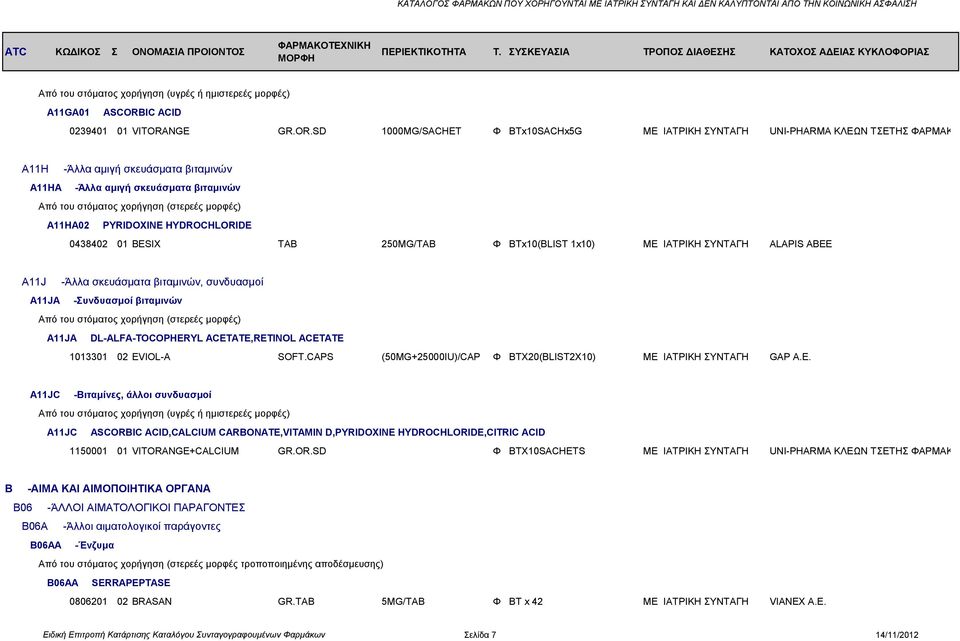Select the A11J group heading

[x=143, y=282]
